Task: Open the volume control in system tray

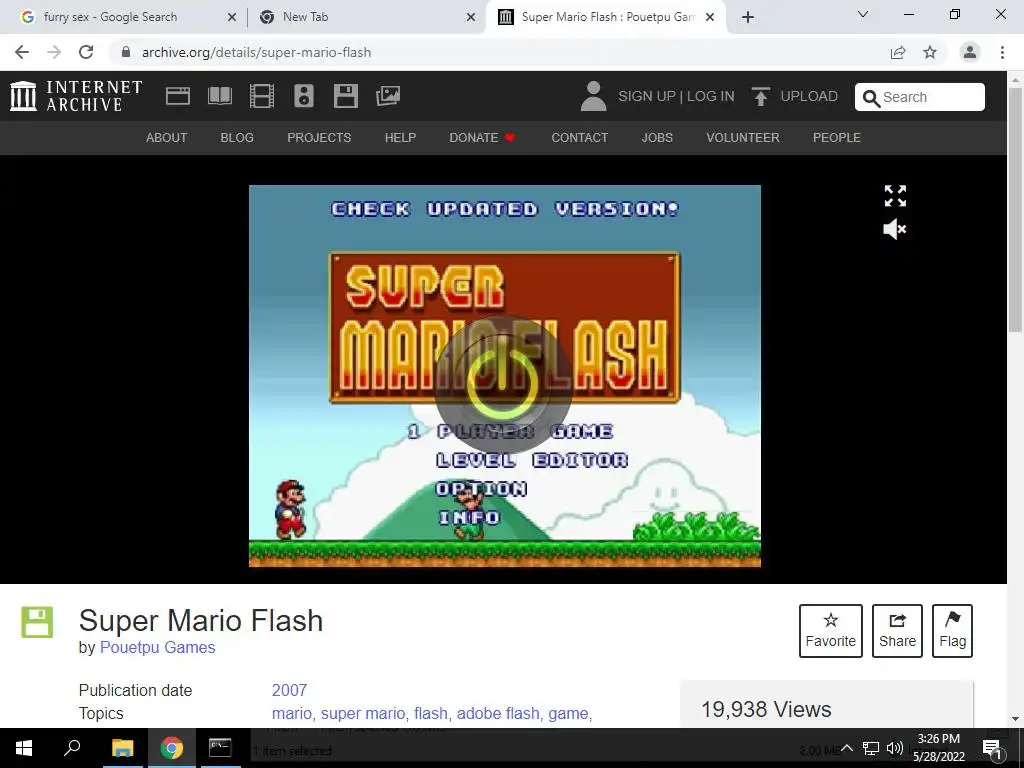Action: pyautogui.click(x=895, y=748)
